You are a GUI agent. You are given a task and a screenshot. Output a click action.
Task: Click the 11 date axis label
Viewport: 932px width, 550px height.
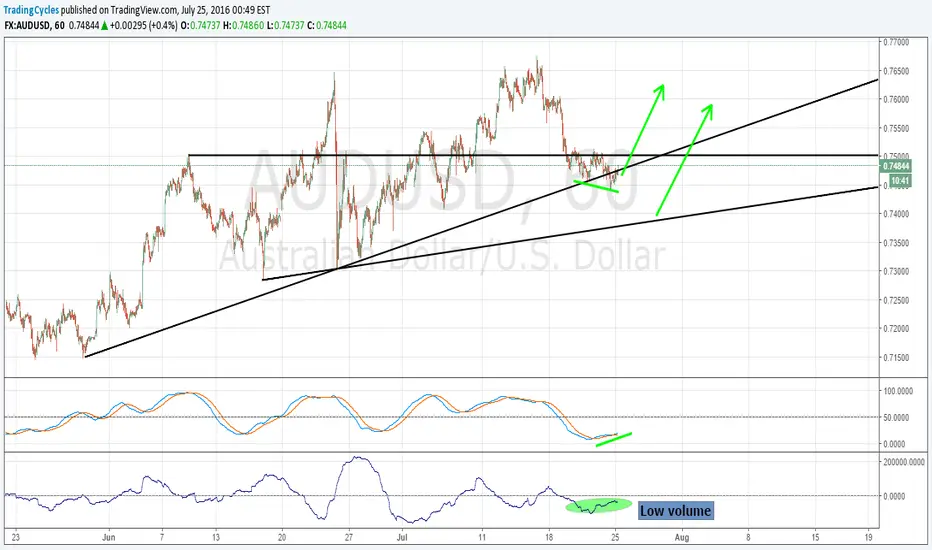482,538
